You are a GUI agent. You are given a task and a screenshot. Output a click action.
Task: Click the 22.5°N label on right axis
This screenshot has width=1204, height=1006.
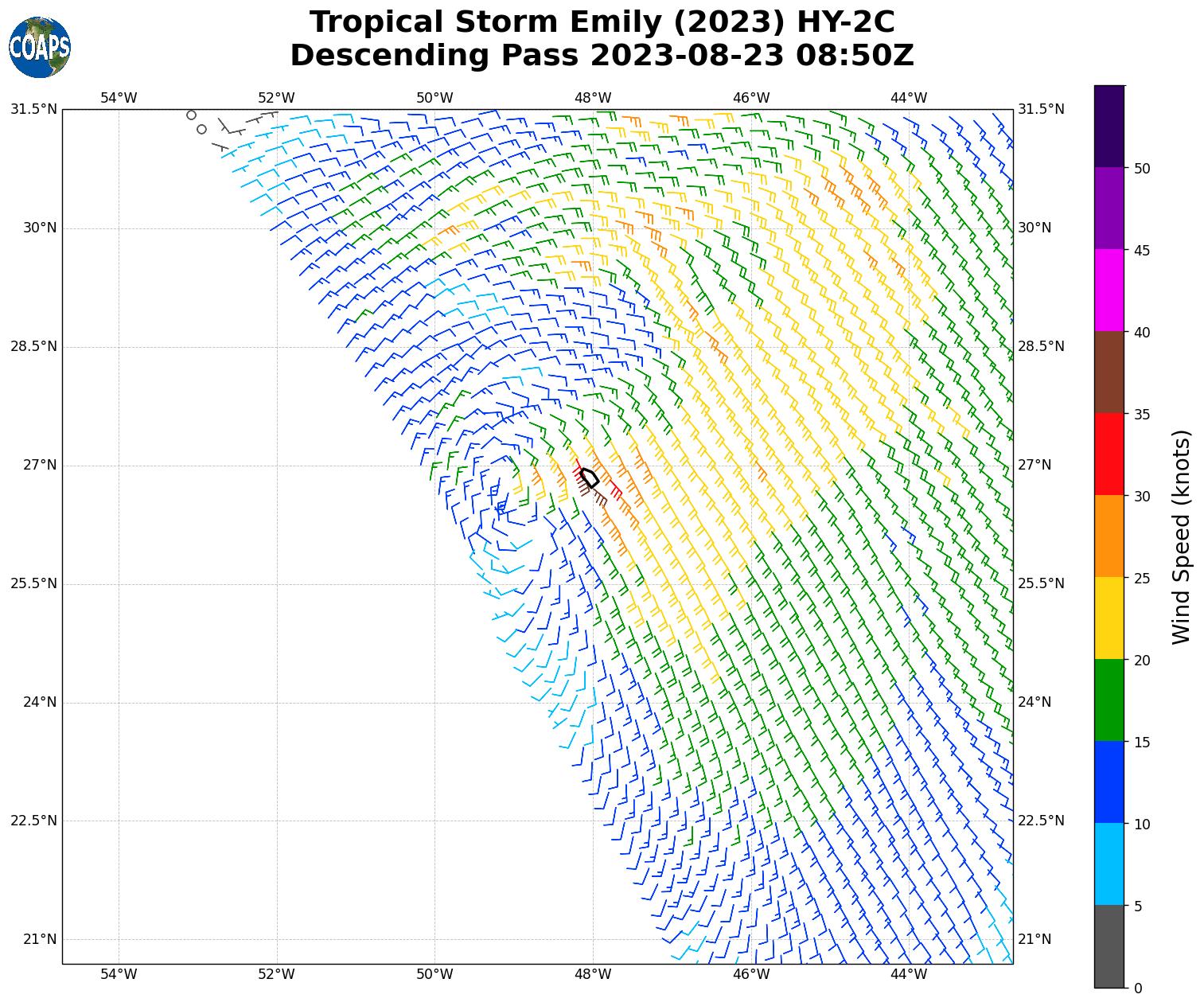click(1041, 821)
